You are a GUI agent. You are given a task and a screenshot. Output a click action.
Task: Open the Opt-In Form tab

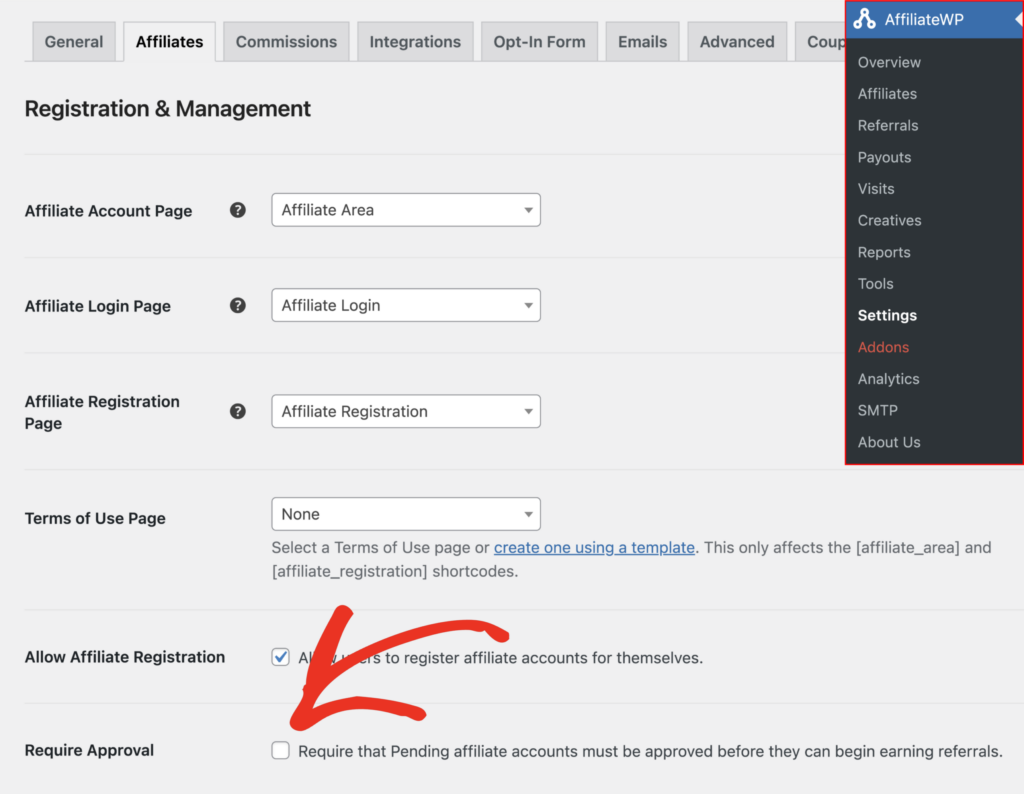click(x=539, y=42)
